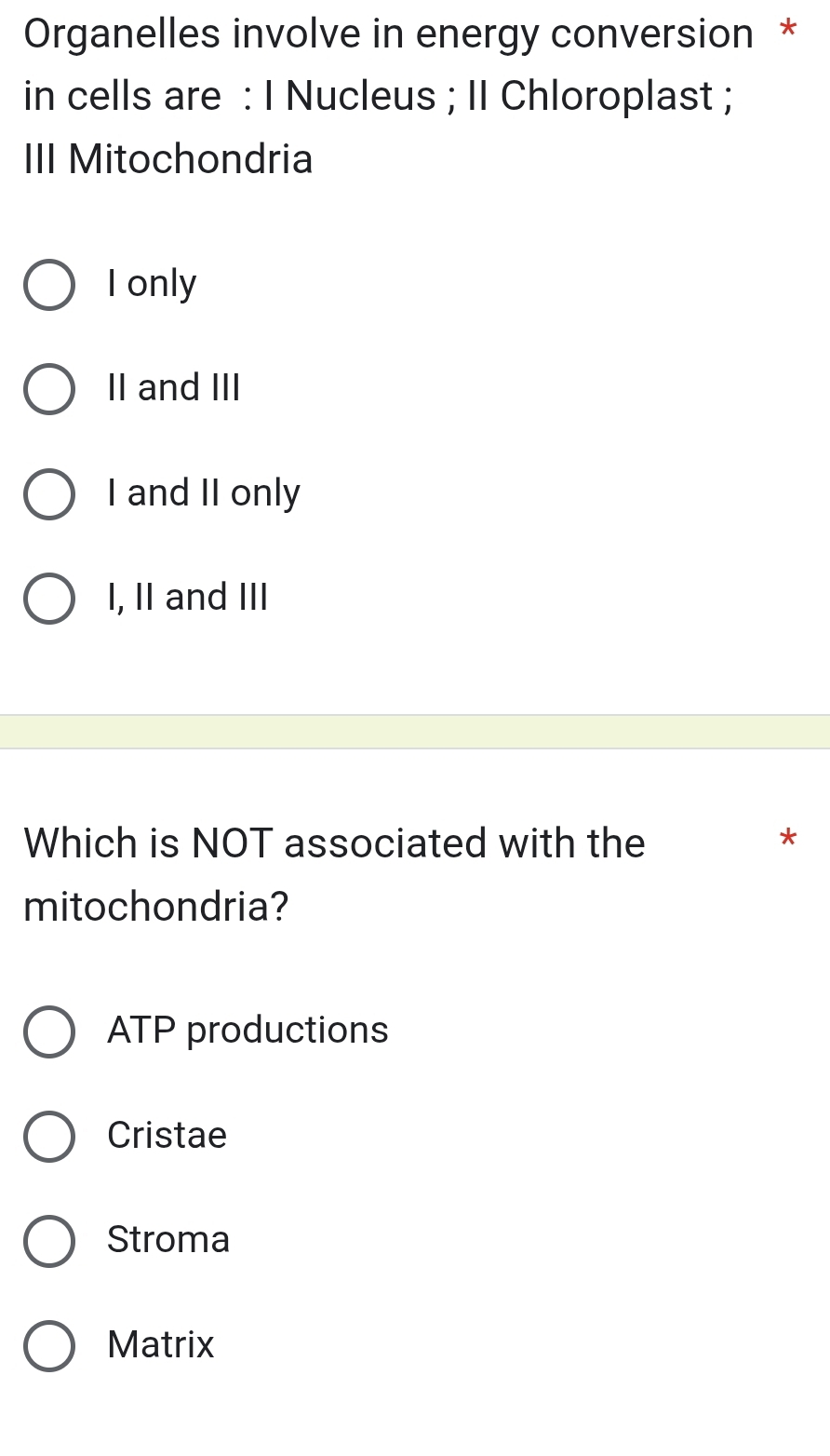The image size is (830, 1456).
Task: Click the 'Stroma' answer label text
Action: [168, 1239]
